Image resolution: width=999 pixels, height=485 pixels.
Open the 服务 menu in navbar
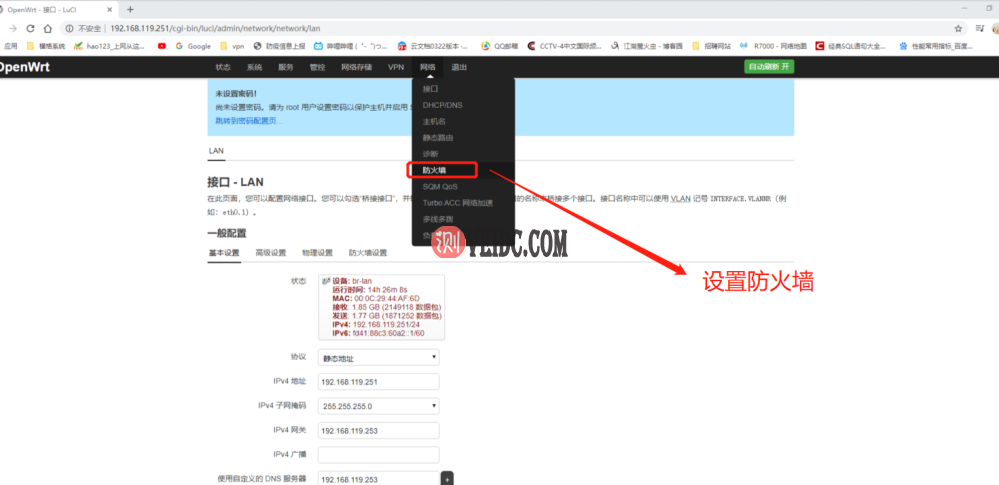click(286, 67)
